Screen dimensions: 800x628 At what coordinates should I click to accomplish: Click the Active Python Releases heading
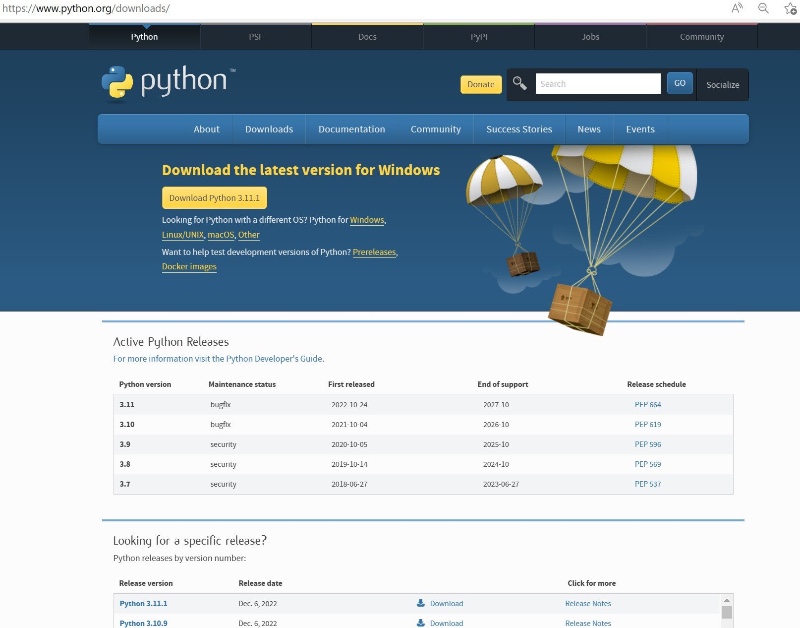pyautogui.click(x=170, y=341)
